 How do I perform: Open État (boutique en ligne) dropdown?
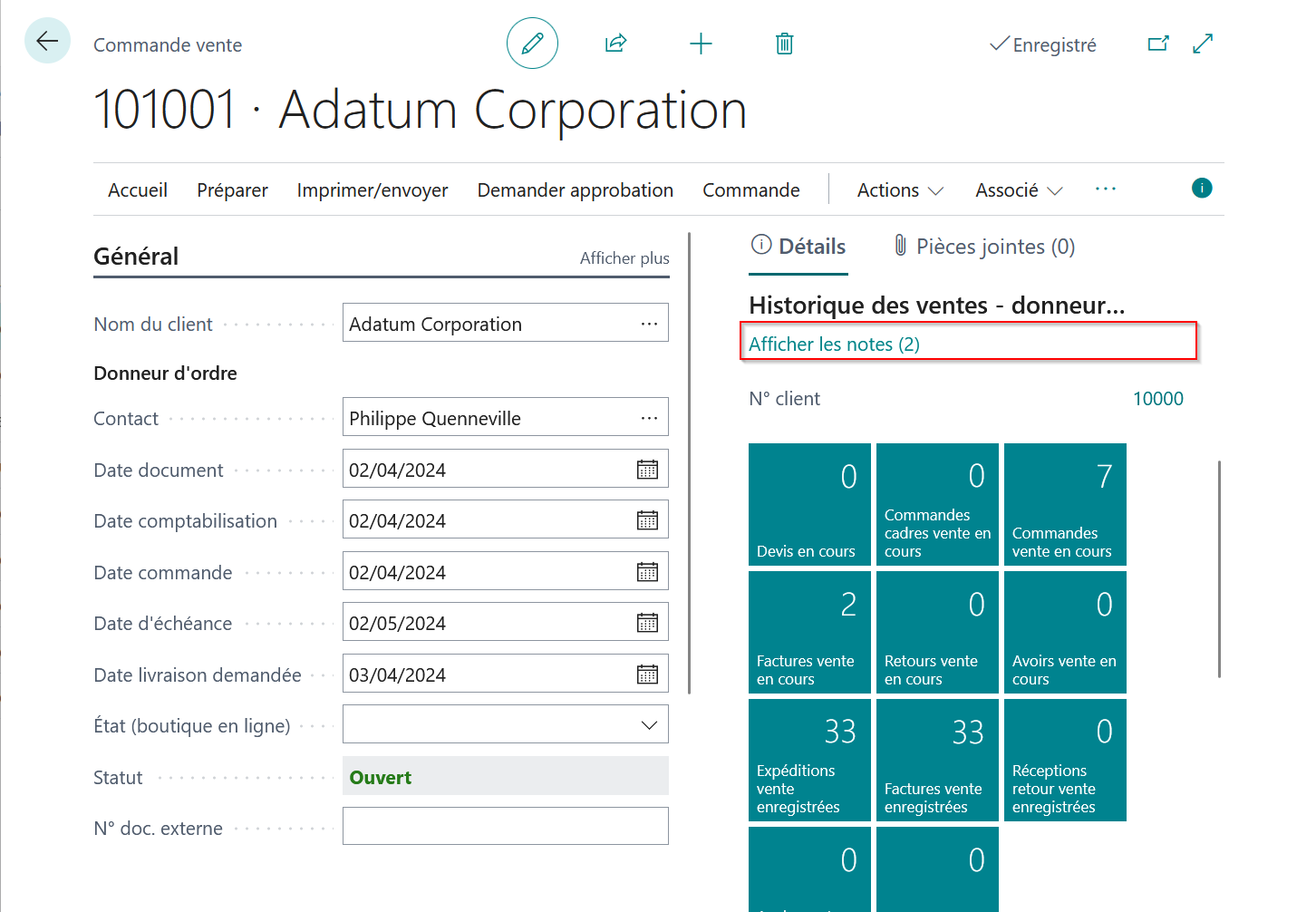(649, 725)
